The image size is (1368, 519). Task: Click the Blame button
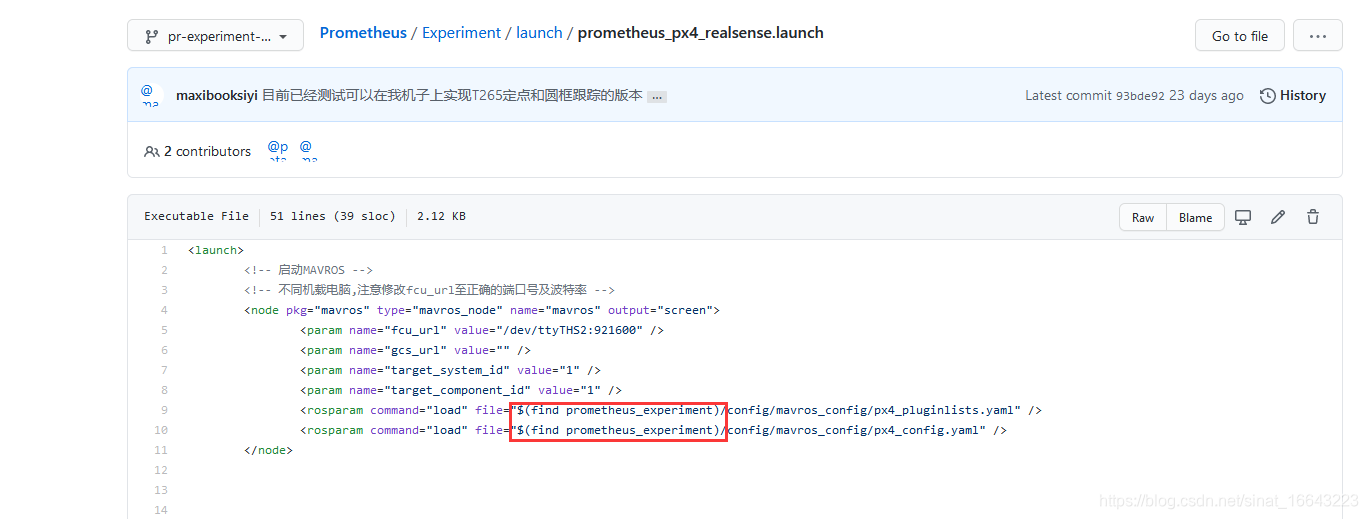coord(1196,218)
